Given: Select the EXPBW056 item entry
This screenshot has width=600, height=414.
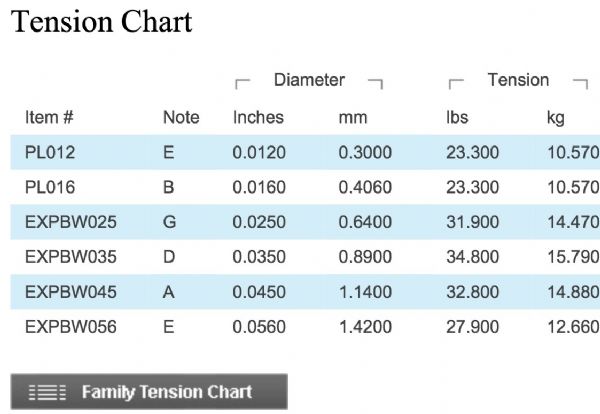Looking at the screenshot, I should (x=71, y=327).
